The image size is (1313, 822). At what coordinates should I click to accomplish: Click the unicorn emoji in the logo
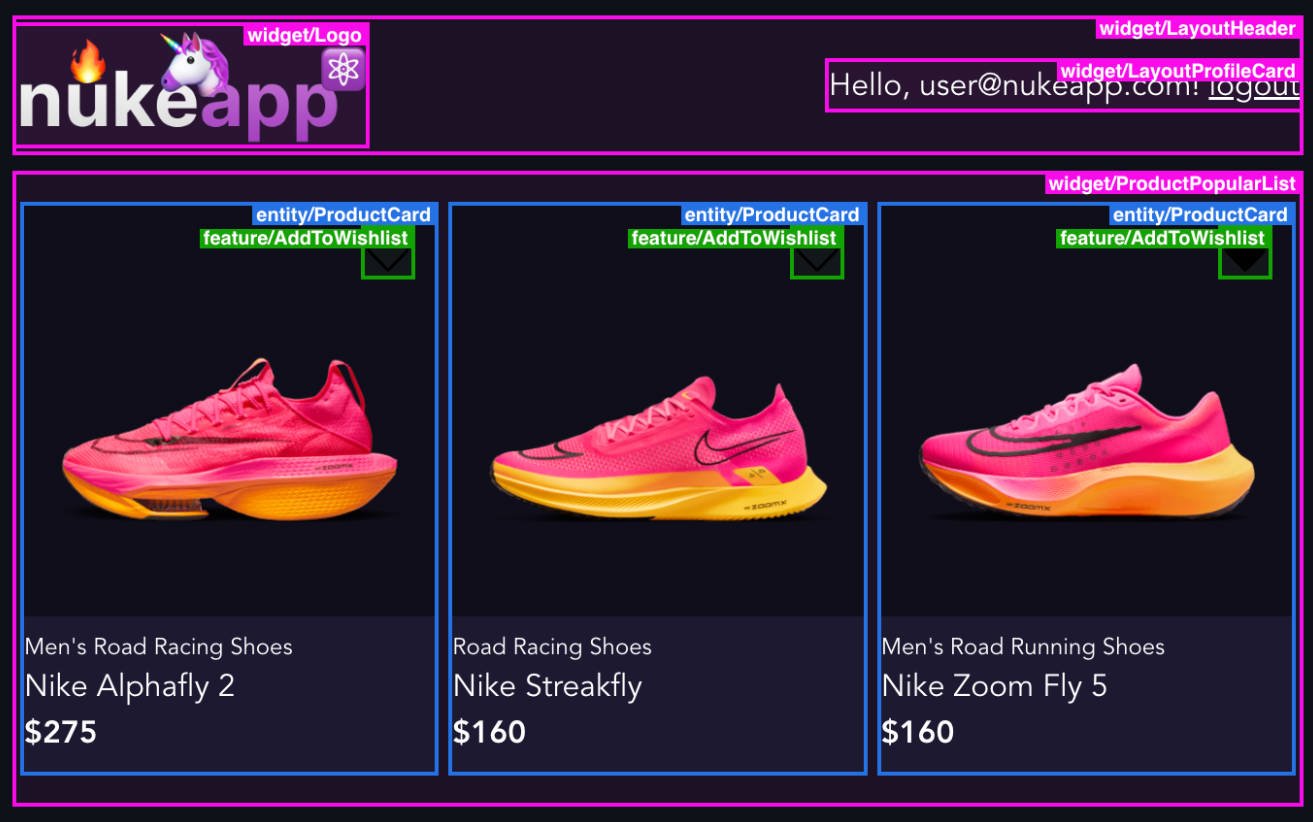(x=193, y=62)
